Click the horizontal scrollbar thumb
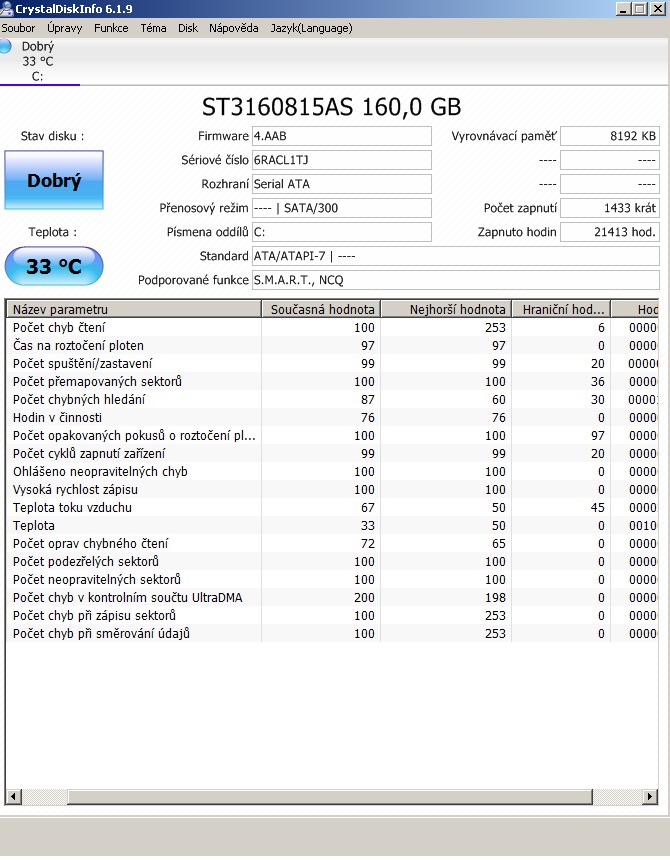The image size is (670, 860). (x=330, y=796)
